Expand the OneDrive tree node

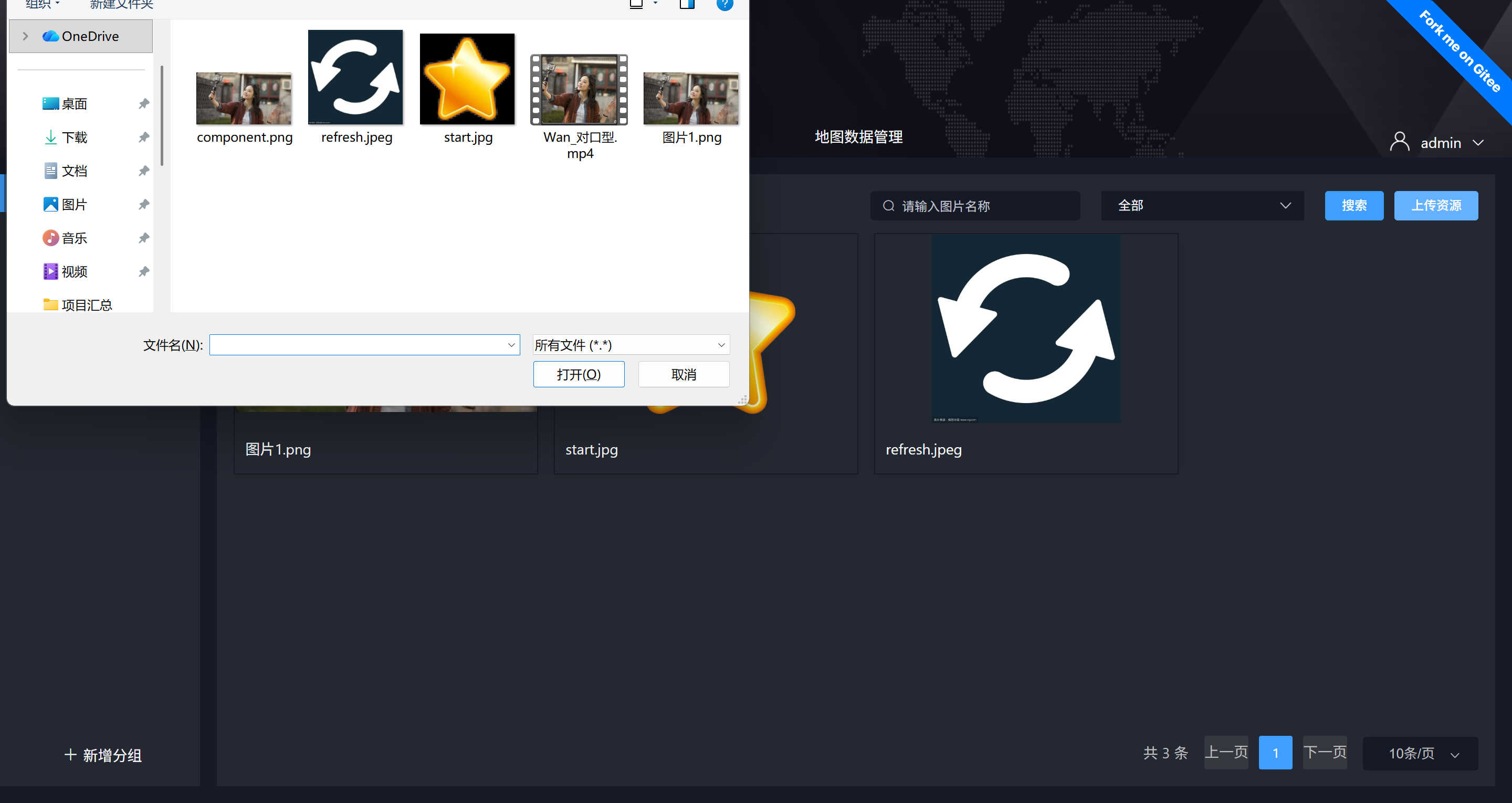[x=25, y=36]
